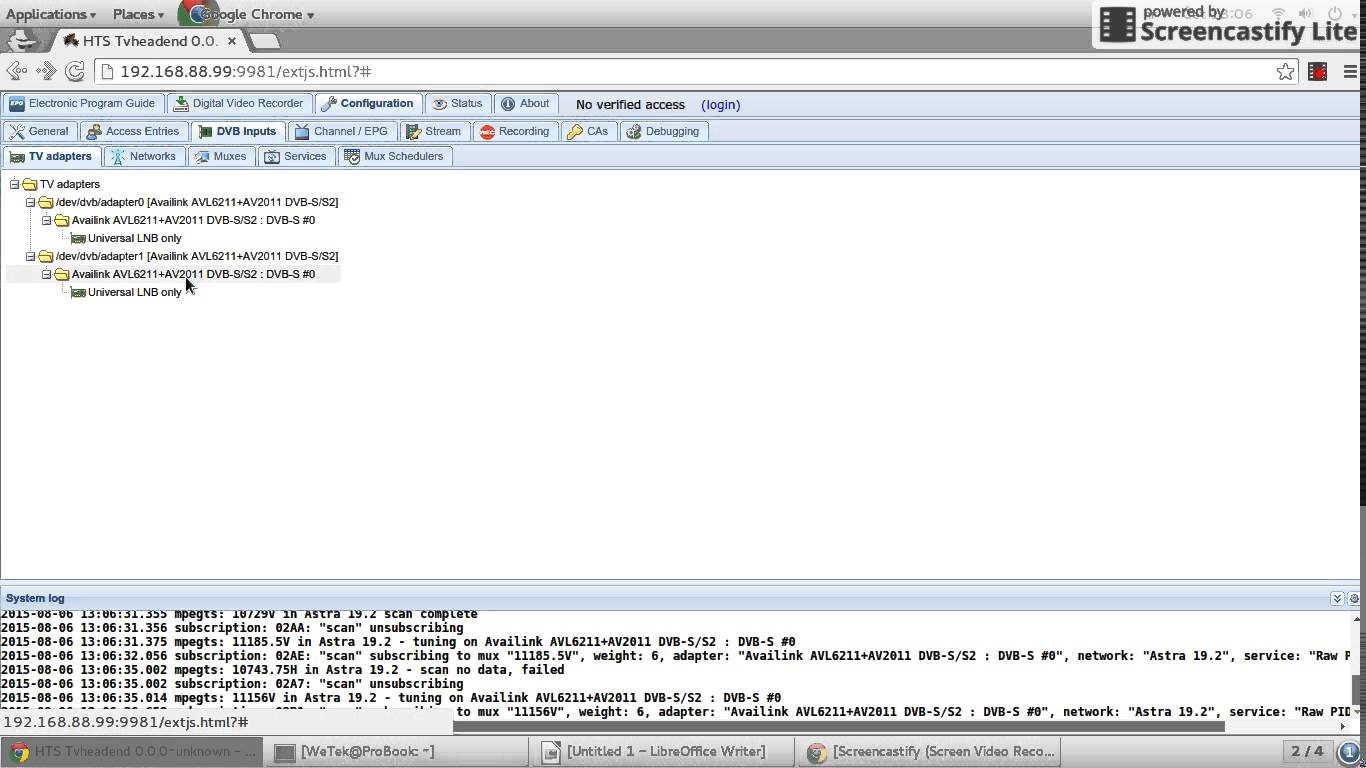Screen dimensions: 1366x768
Task: Select Universal LNB only under adapter0
Action: pos(135,238)
